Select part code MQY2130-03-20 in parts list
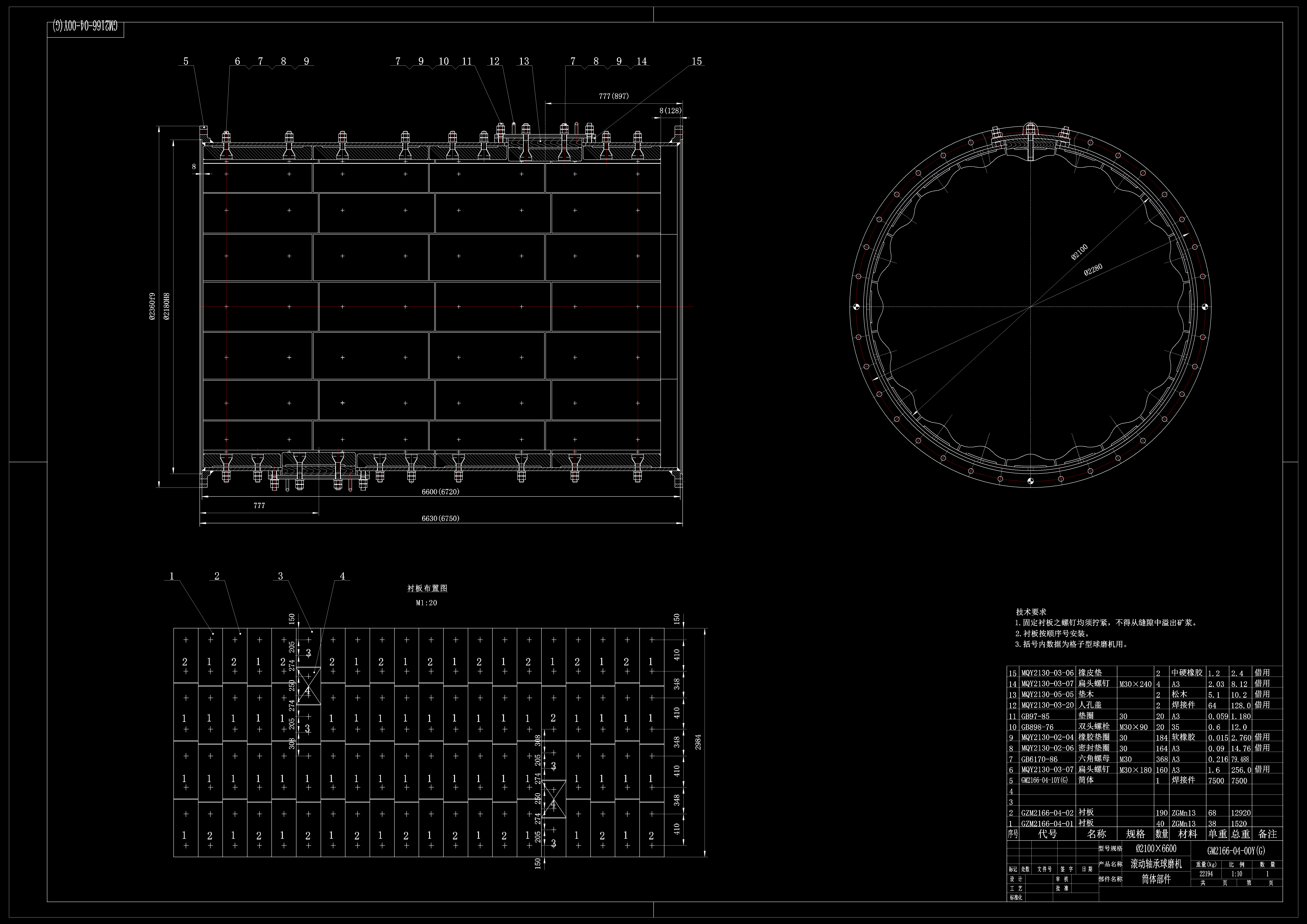The height and width of the screenshot is (924, 1307). (x=1047, y=705)
